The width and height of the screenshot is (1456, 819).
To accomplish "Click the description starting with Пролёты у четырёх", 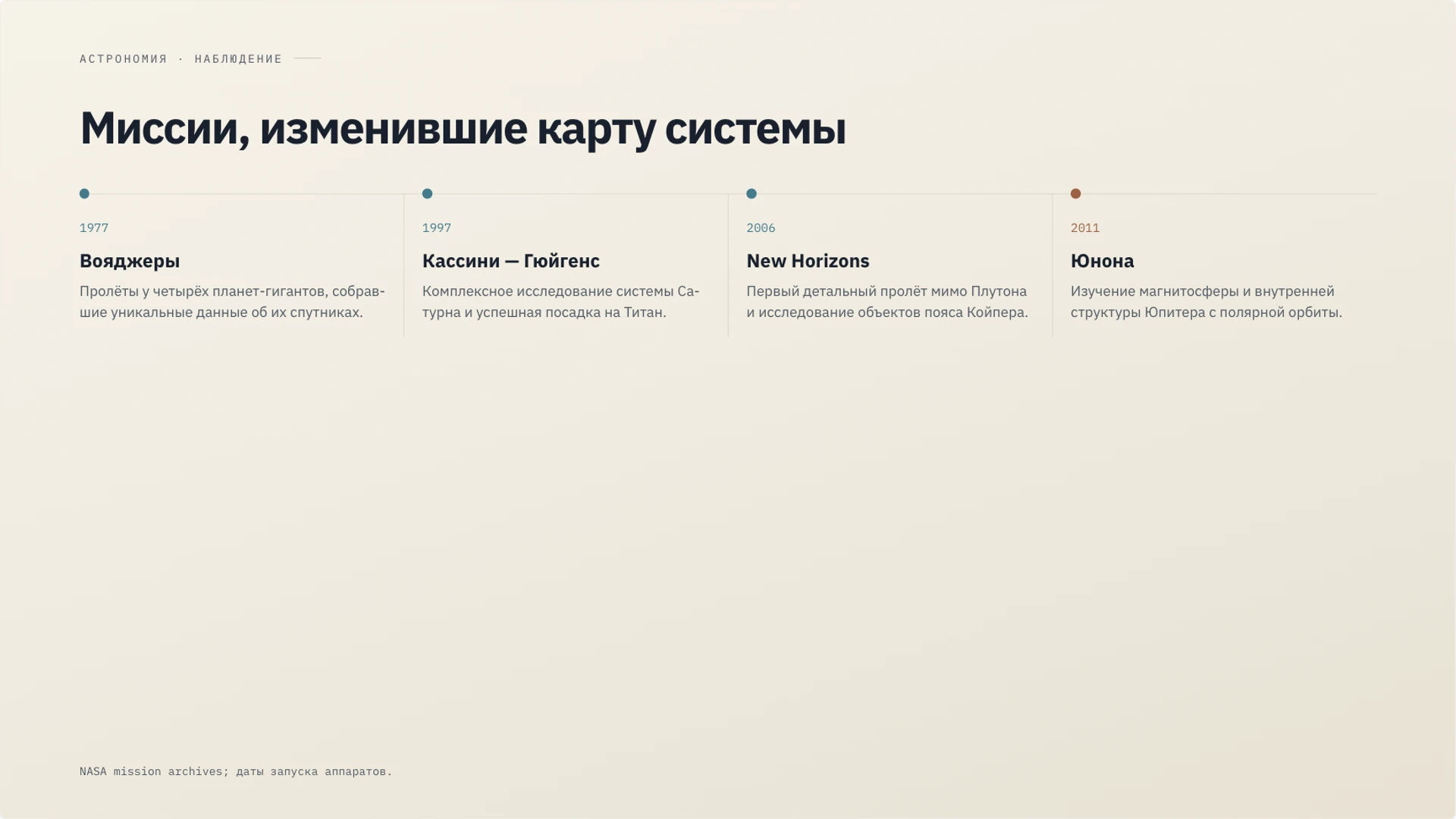I will (233, 302).
